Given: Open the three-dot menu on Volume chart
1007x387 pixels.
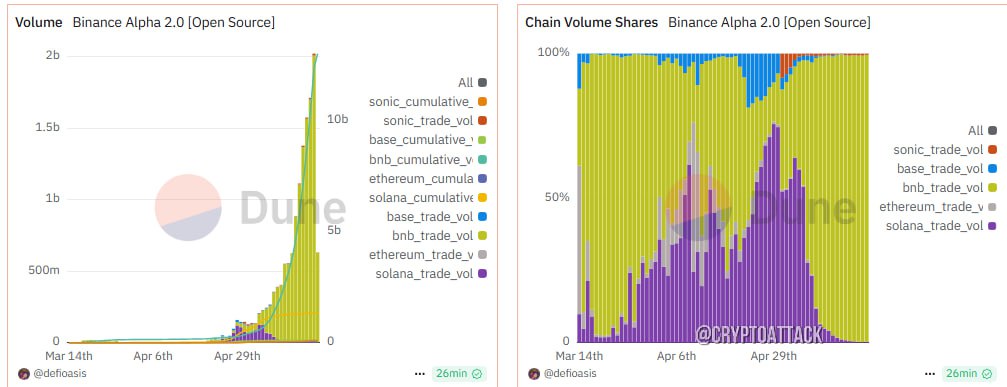Looking at the screenshot, I should pos(419,374).
